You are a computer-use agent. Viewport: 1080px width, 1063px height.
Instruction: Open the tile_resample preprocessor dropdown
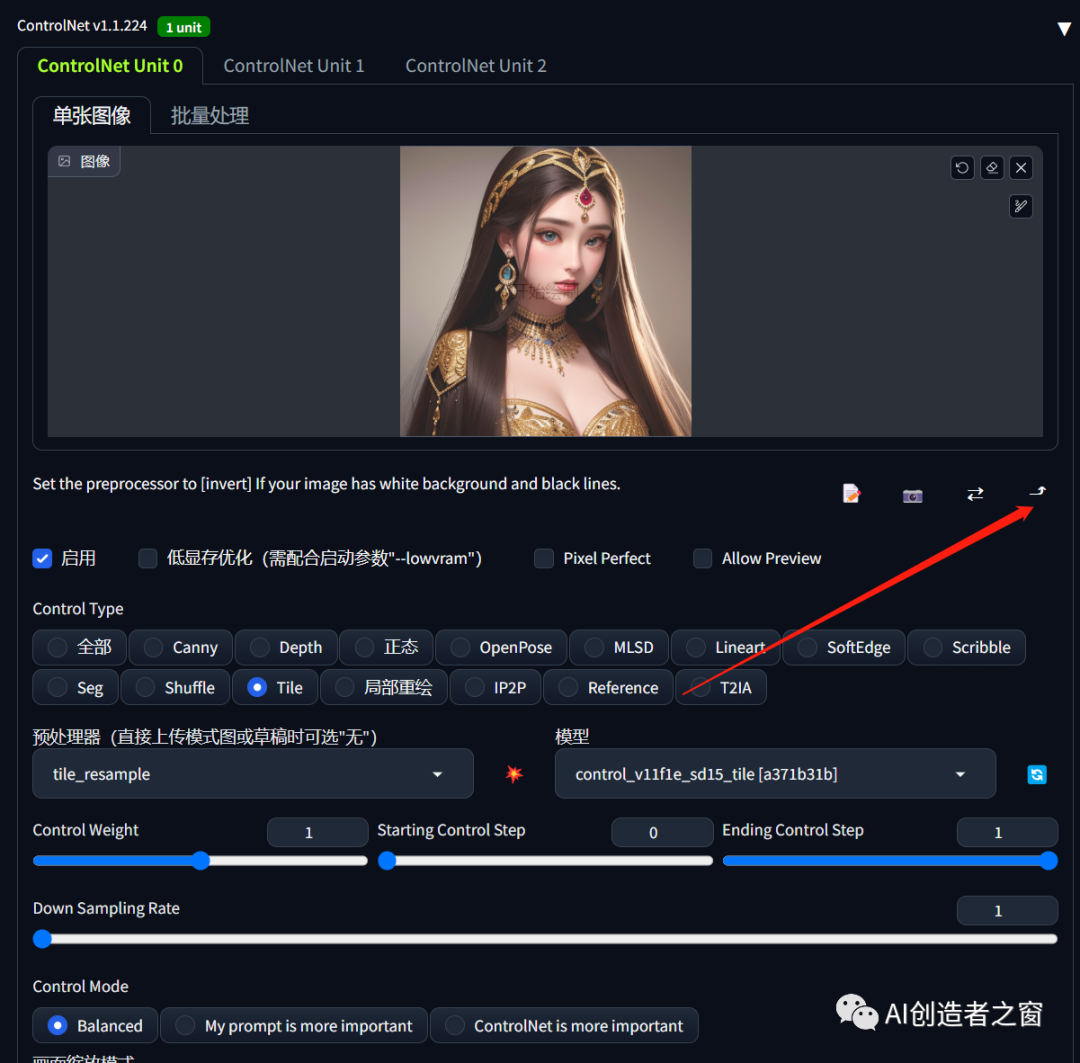click(x=252, y=773)
